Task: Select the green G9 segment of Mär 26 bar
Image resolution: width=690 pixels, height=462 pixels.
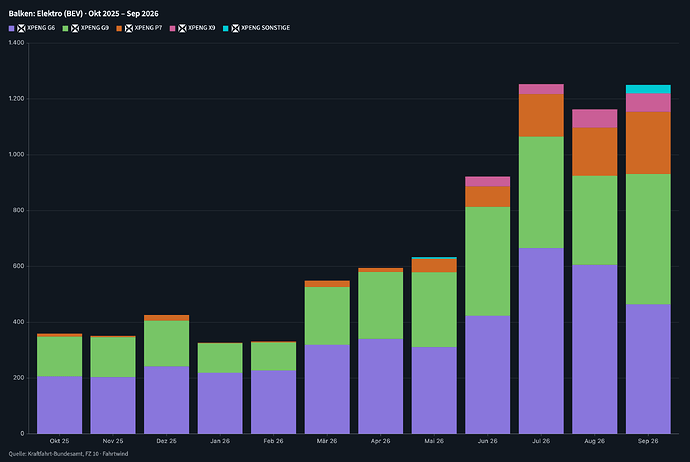Action: [x=327, y=316]
